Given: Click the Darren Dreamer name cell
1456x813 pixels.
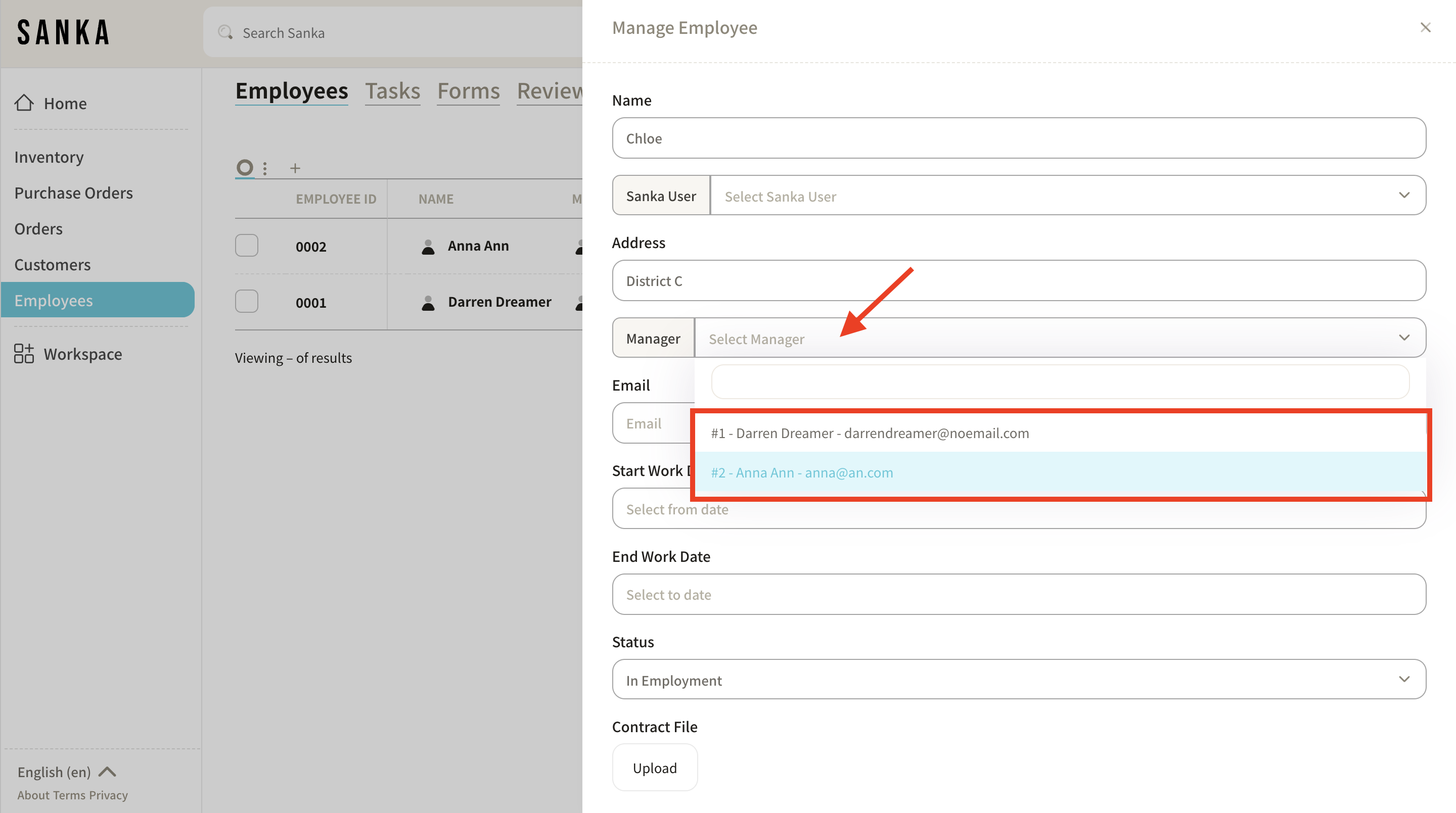Looking at the screenshot, I should 499,302.
